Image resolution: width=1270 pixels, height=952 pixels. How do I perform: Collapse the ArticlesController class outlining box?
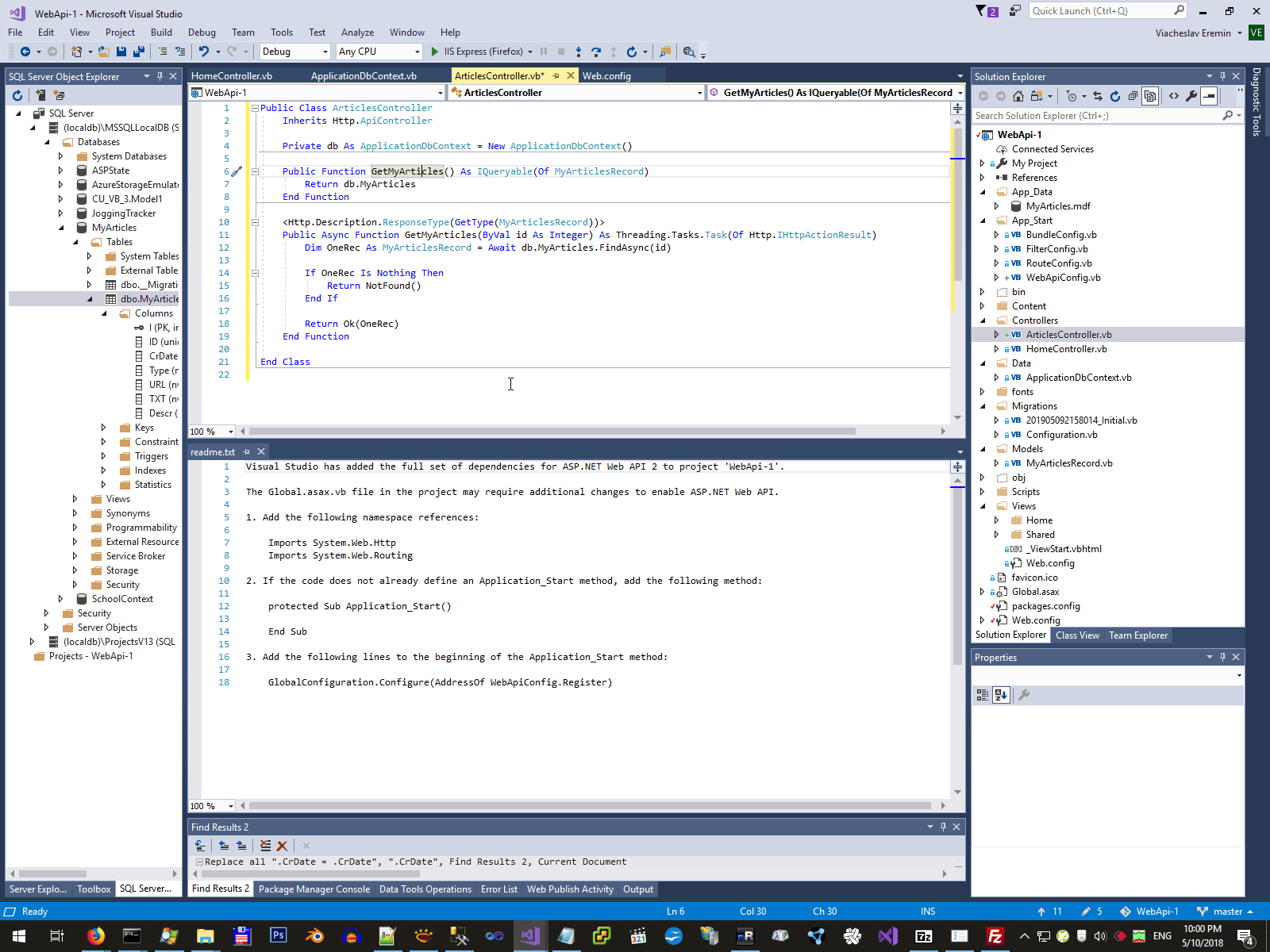click(255, 108)
